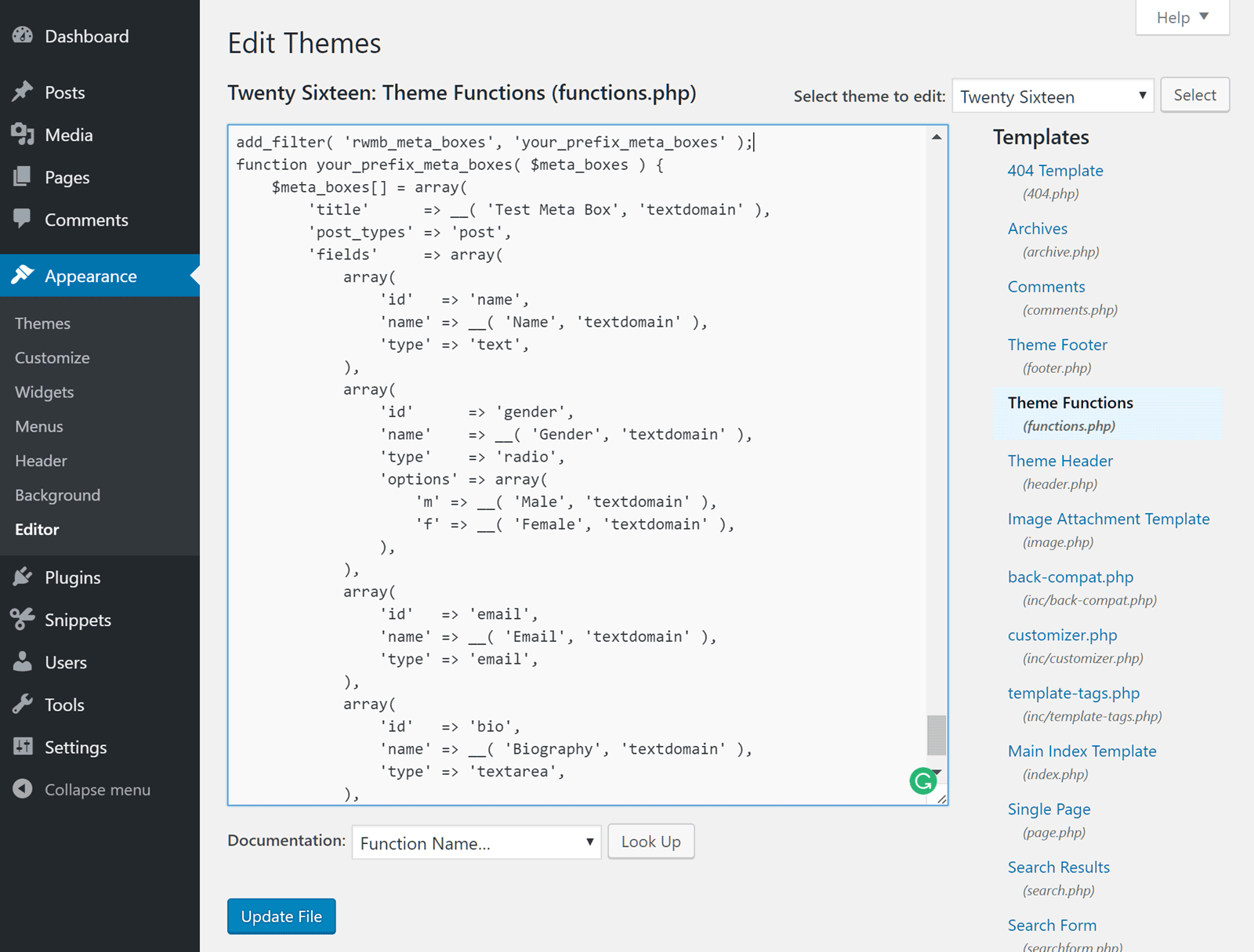1254x952 pixels.
Task: Click the Look Up button
Action: point(651,842)
